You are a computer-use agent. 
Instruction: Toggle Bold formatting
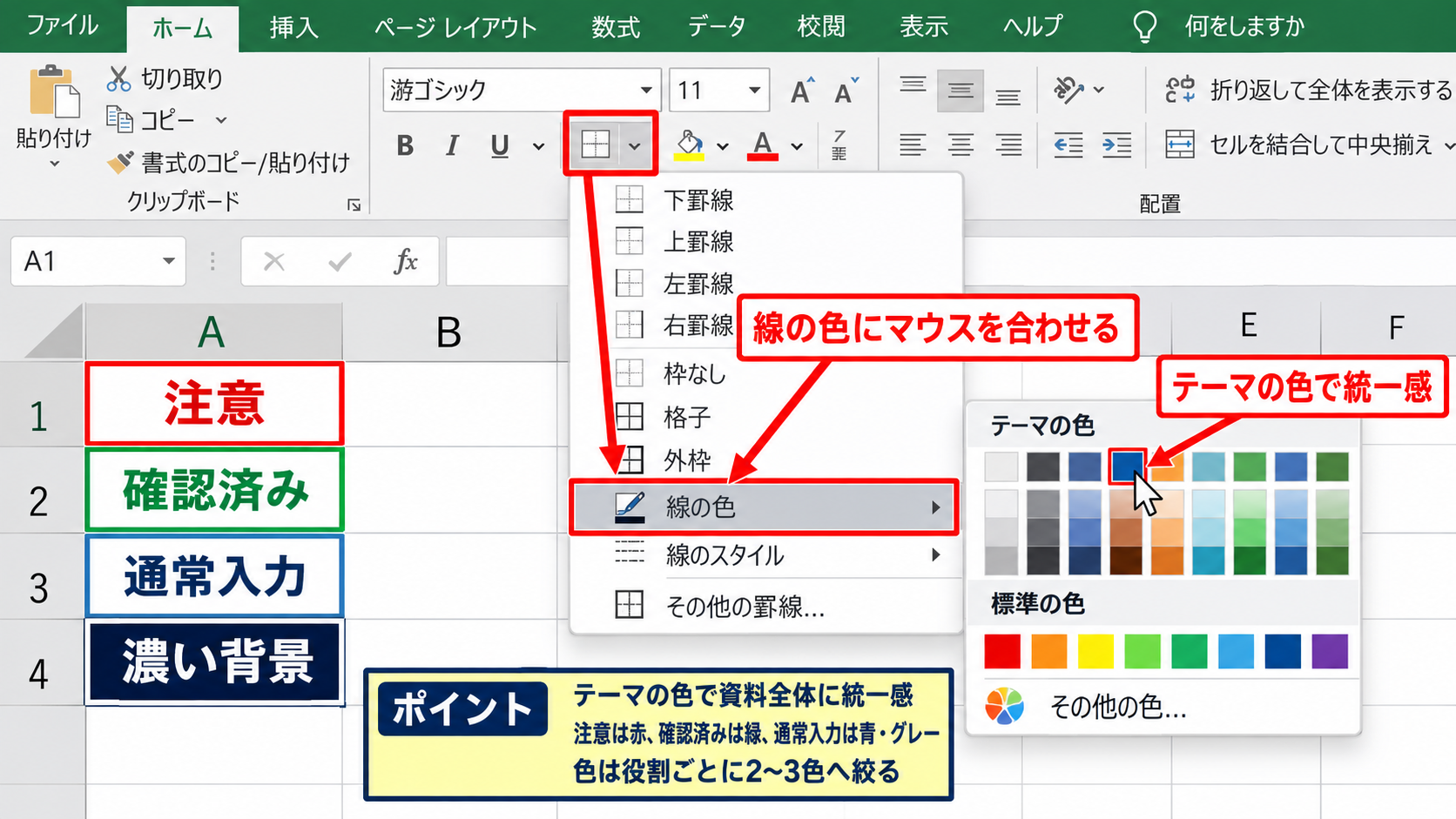405,145
